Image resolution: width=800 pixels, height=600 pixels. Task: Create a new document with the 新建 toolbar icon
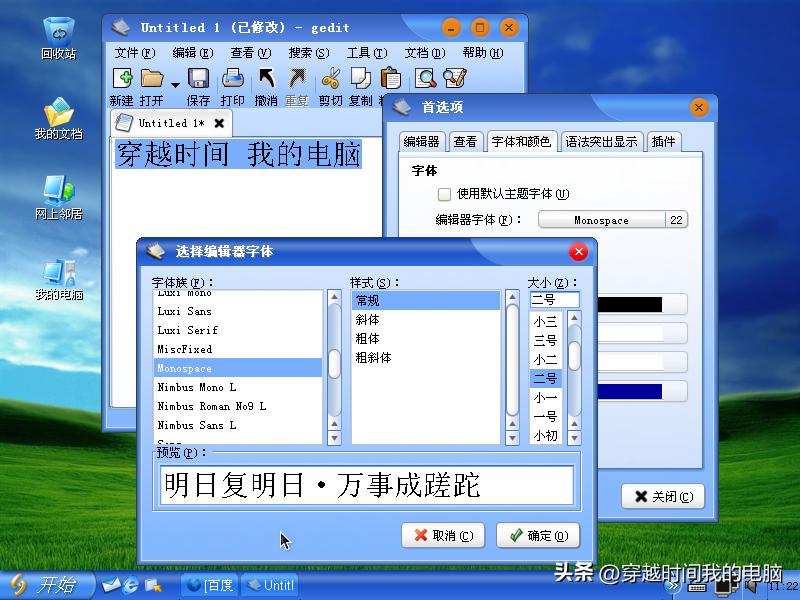[125, 78]
